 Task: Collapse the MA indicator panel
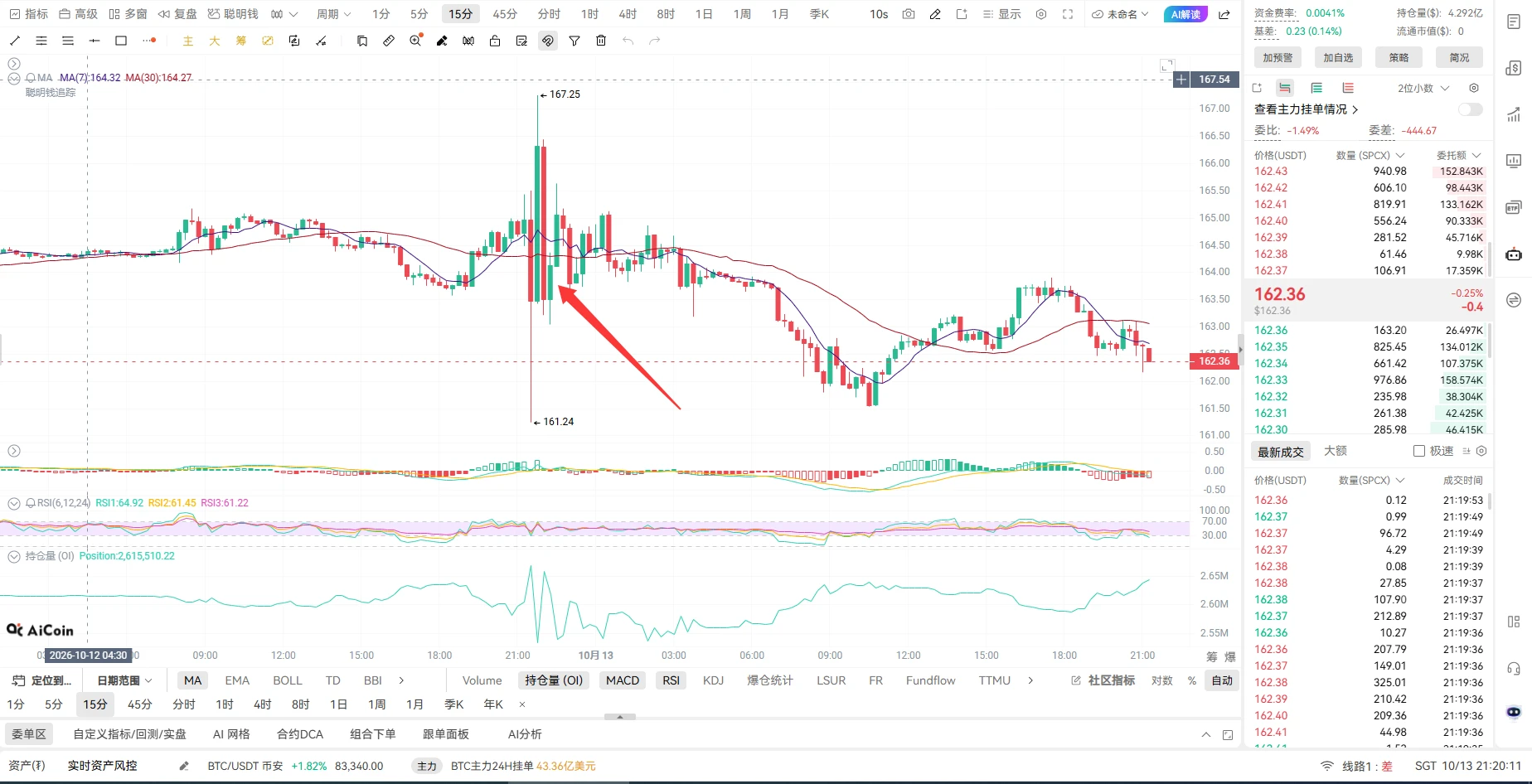tap(14, 79)
